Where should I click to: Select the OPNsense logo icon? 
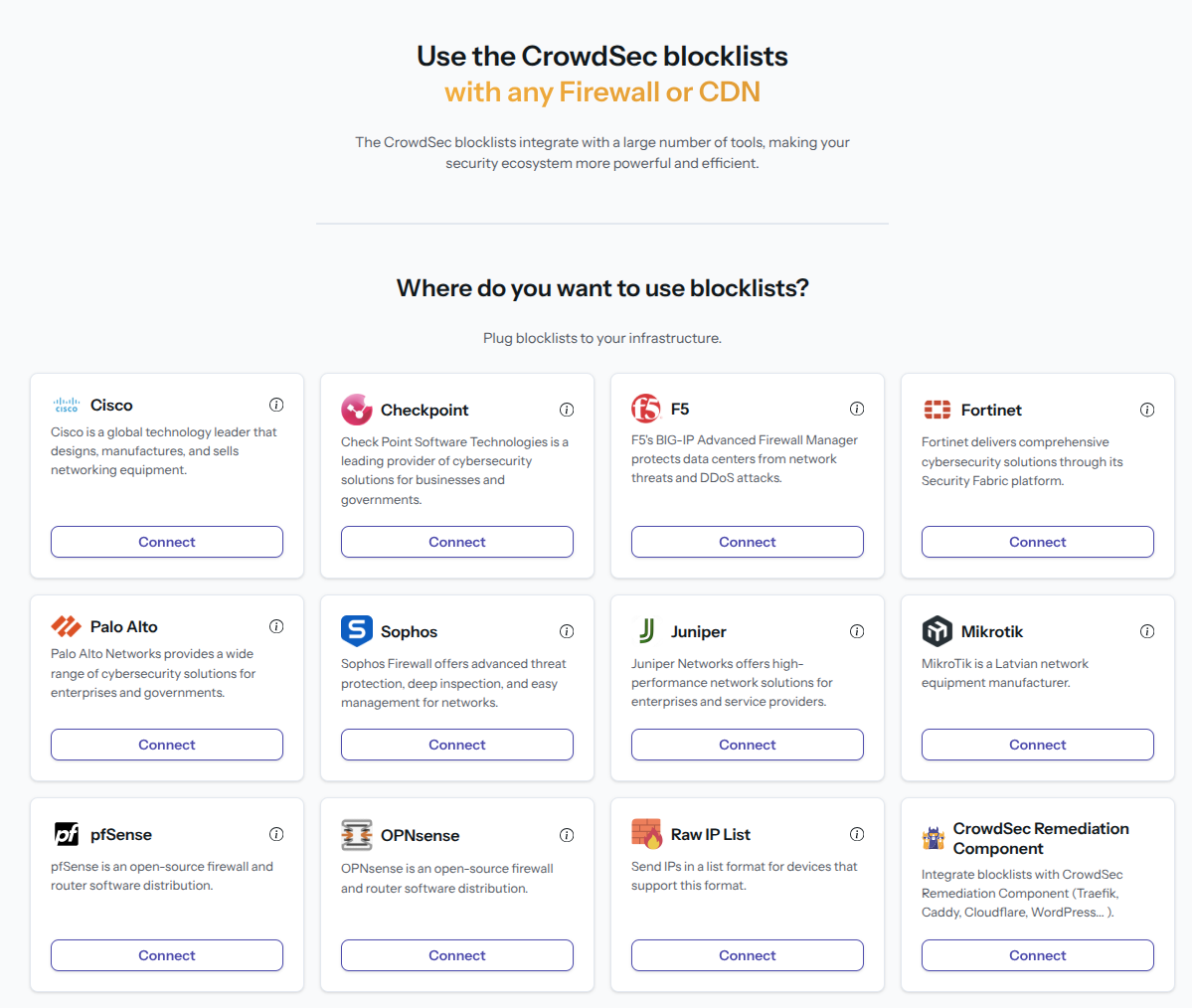[356, 836]
